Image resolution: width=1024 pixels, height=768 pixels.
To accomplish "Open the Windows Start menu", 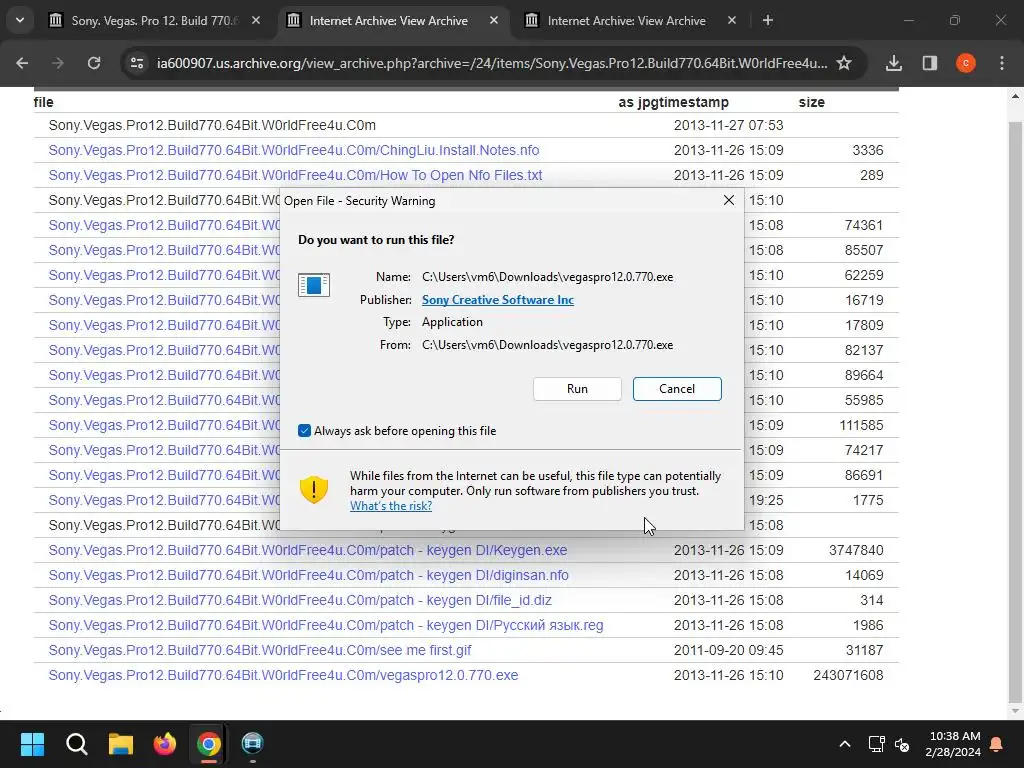I will pyautogui.click(x=32, y=744).
